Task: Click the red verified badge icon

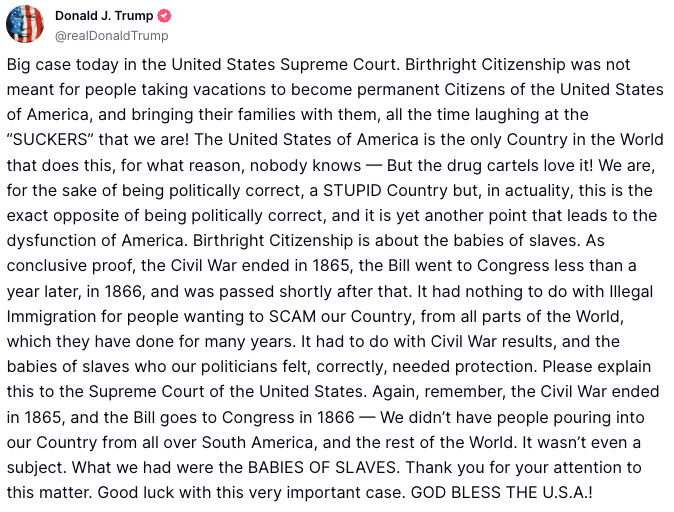Action: click(165, 16)
